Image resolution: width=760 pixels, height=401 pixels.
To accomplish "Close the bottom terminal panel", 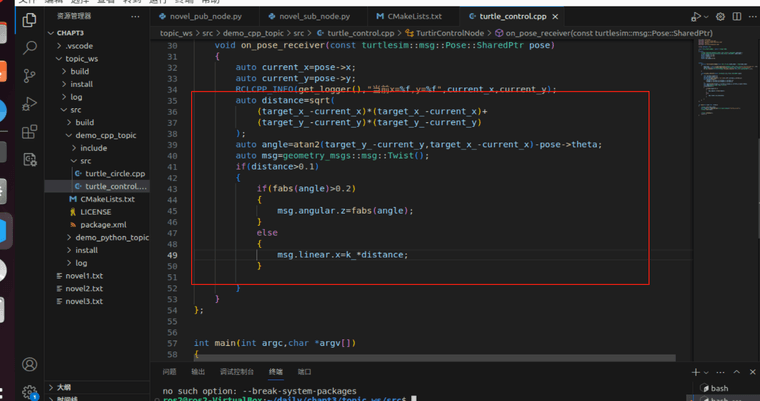I will (752, 372).
